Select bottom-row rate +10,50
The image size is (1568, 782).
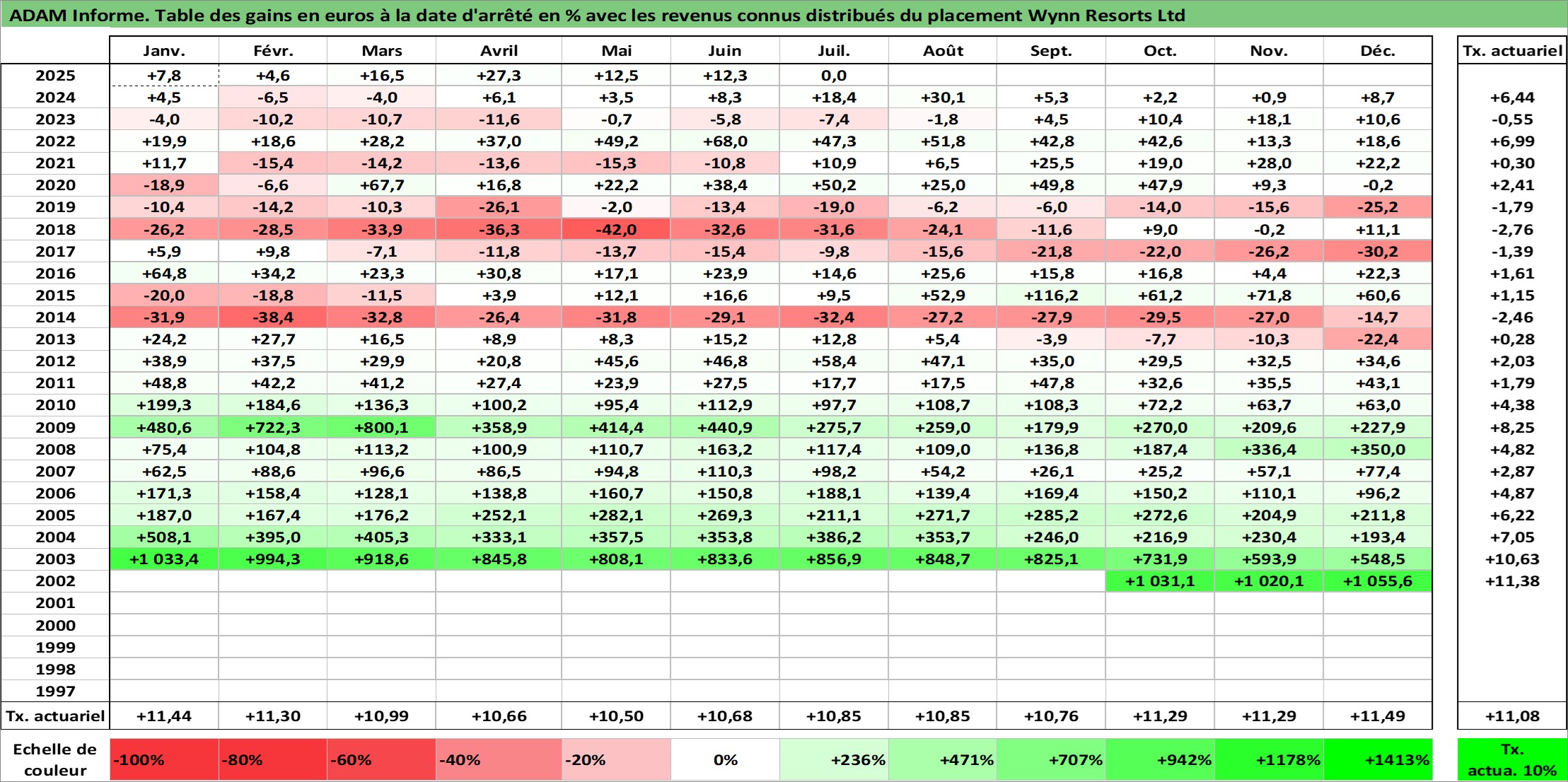point(617,716)
